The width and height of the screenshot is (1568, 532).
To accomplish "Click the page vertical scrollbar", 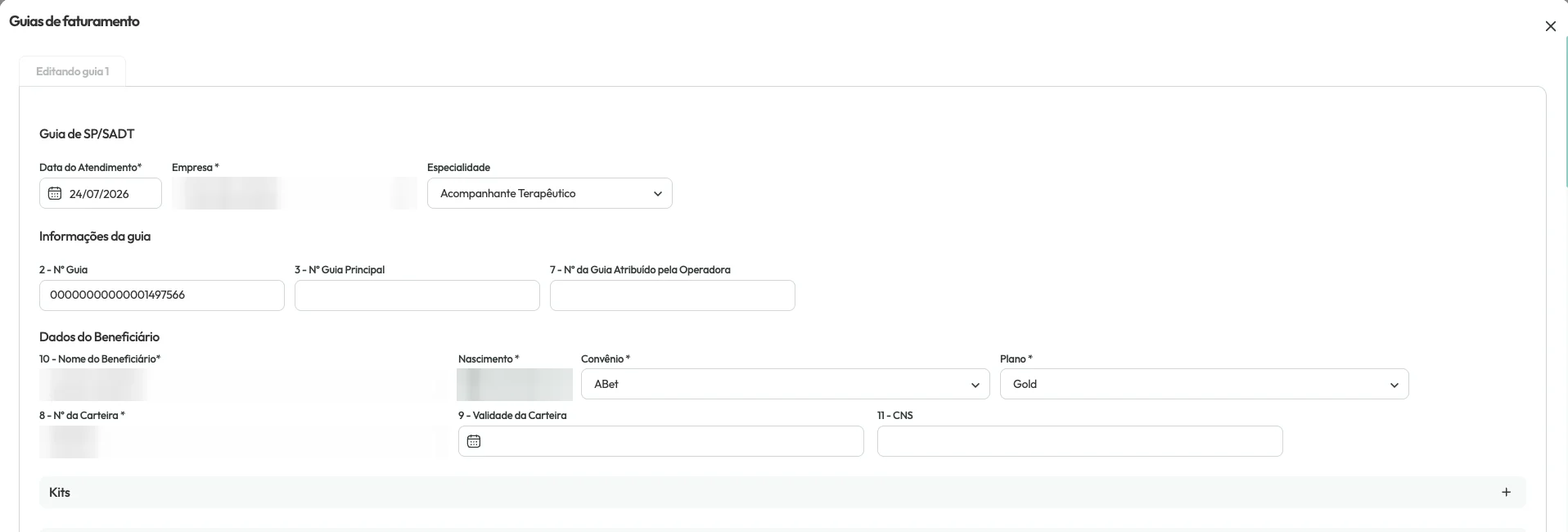I will (x=1566, y=110).
